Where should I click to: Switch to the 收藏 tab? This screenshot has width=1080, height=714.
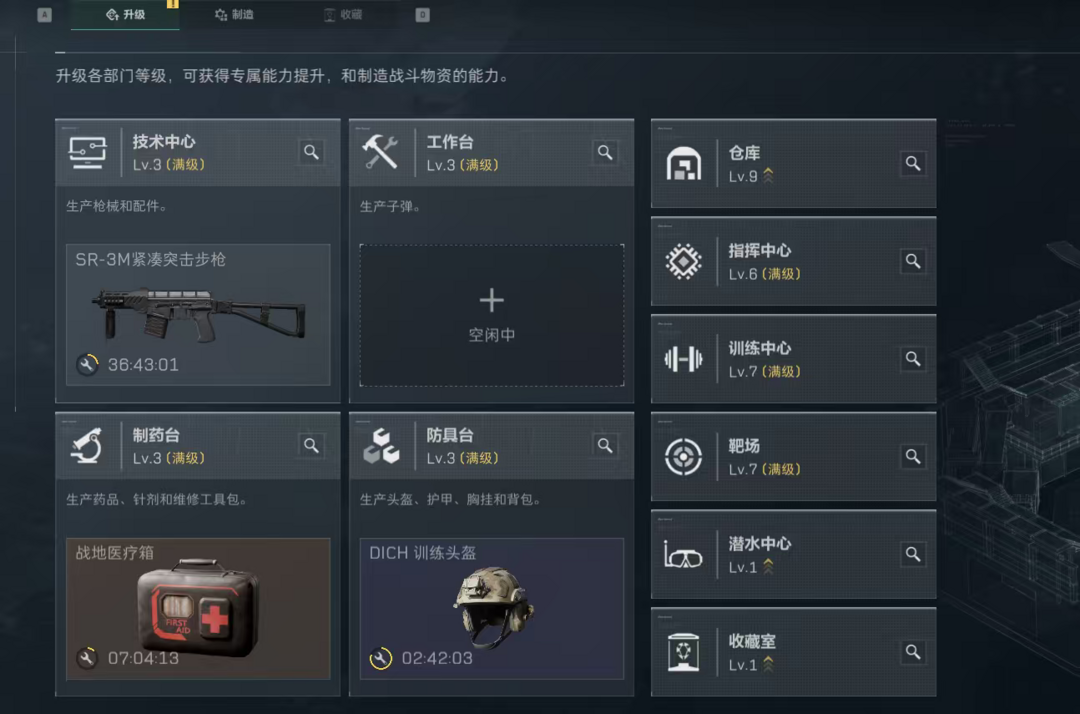343,14
